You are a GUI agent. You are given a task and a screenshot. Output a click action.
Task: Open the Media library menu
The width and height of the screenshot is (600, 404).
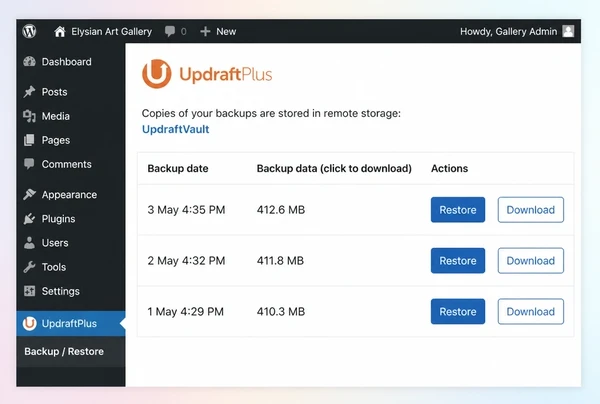[55, 116]
